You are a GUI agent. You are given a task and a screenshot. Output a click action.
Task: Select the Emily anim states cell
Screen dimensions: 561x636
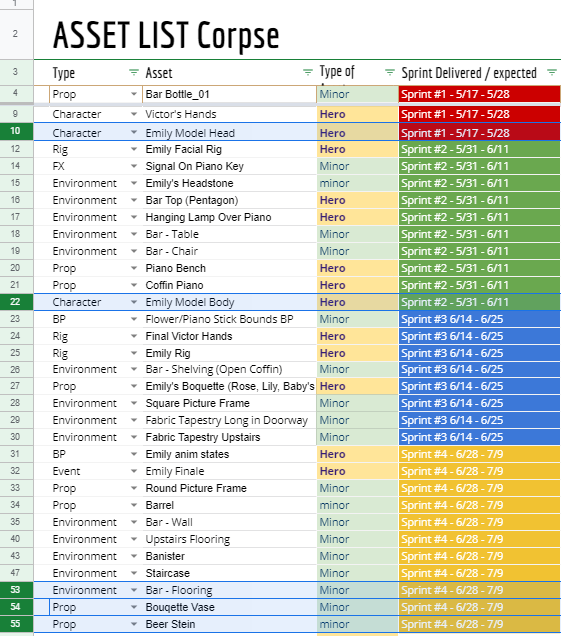click(x=229, y=454)
